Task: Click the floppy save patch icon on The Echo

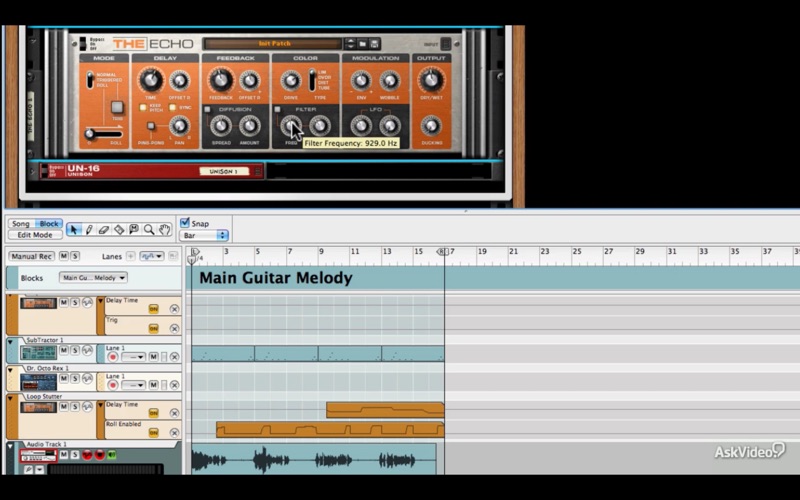Action: pyautogui.click(x=374, y=44)
